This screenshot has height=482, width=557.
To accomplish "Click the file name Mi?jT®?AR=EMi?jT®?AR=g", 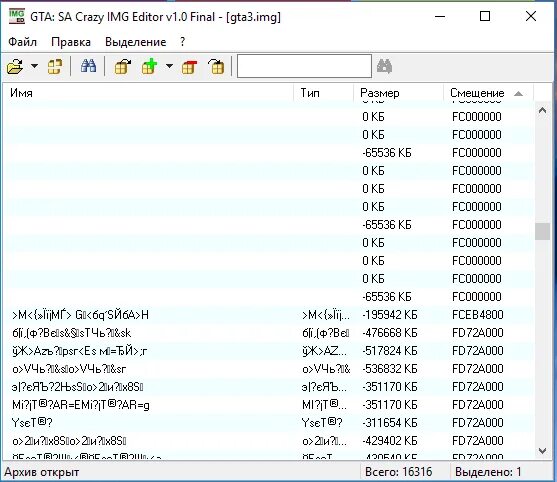I will (x=81, y=405).
